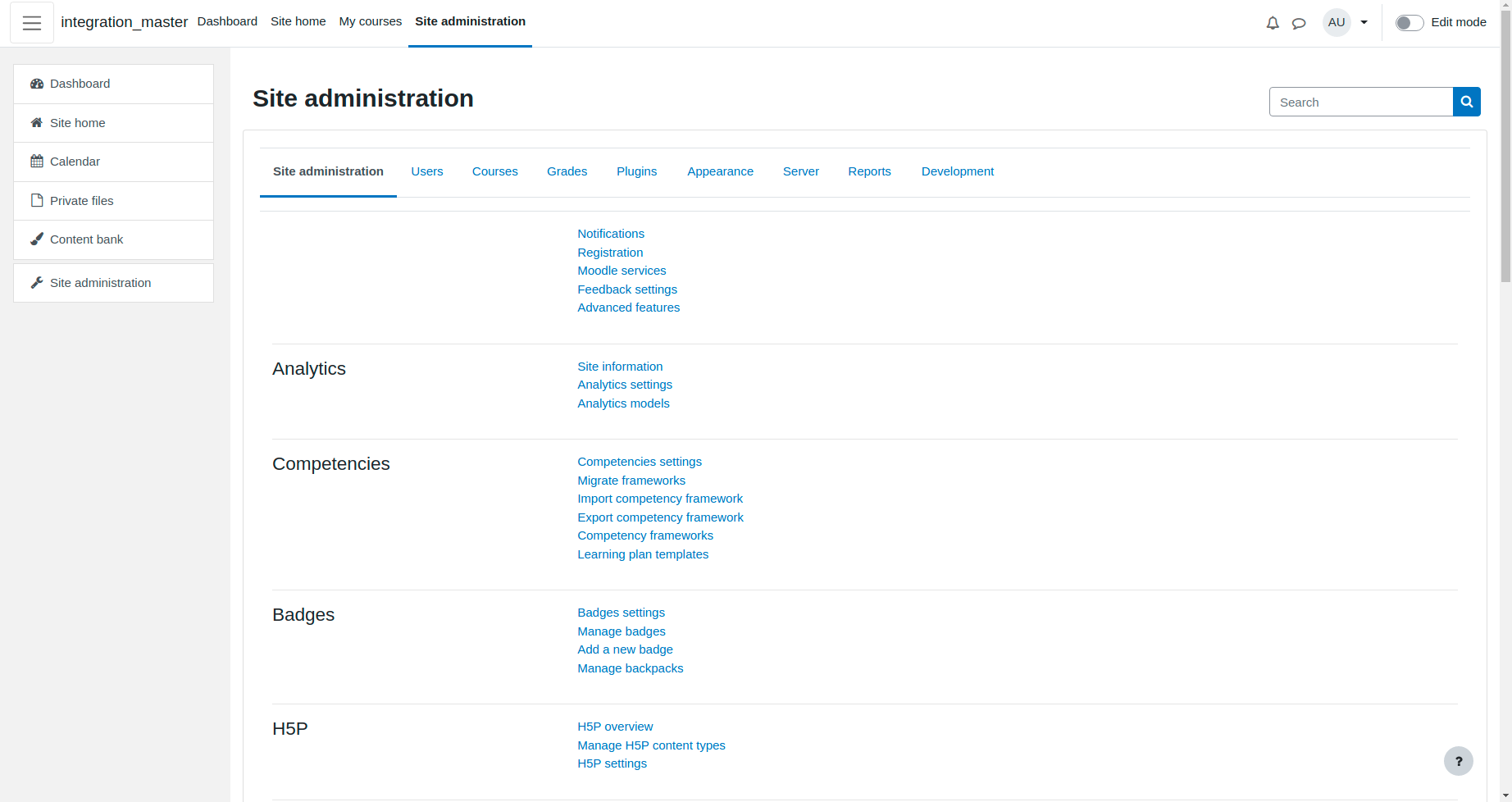Click Calendar label in the left sidebar
Viewport: 1512px width, 802px height.
(75, 162)
